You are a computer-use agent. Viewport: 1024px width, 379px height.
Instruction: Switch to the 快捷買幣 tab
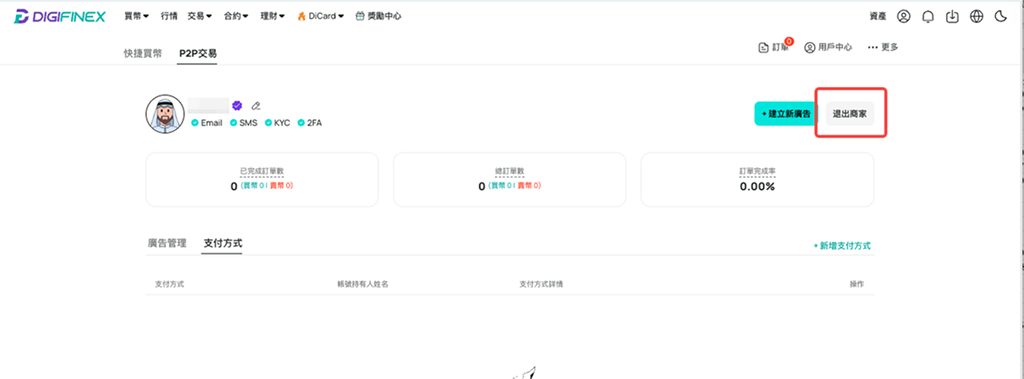pyautogui.click(x=142, y=54)
